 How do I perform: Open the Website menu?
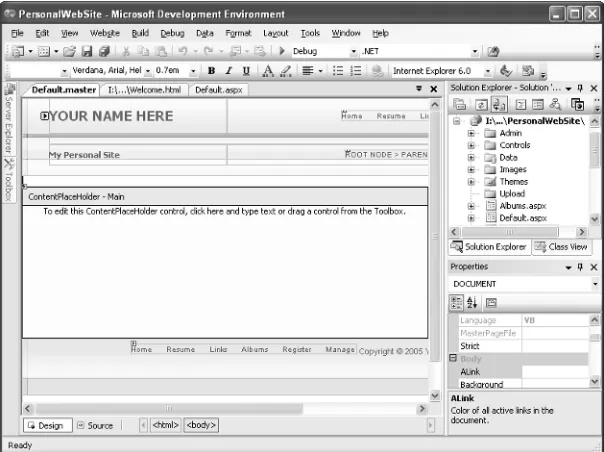pyautogui.click(x=105, y=33)
